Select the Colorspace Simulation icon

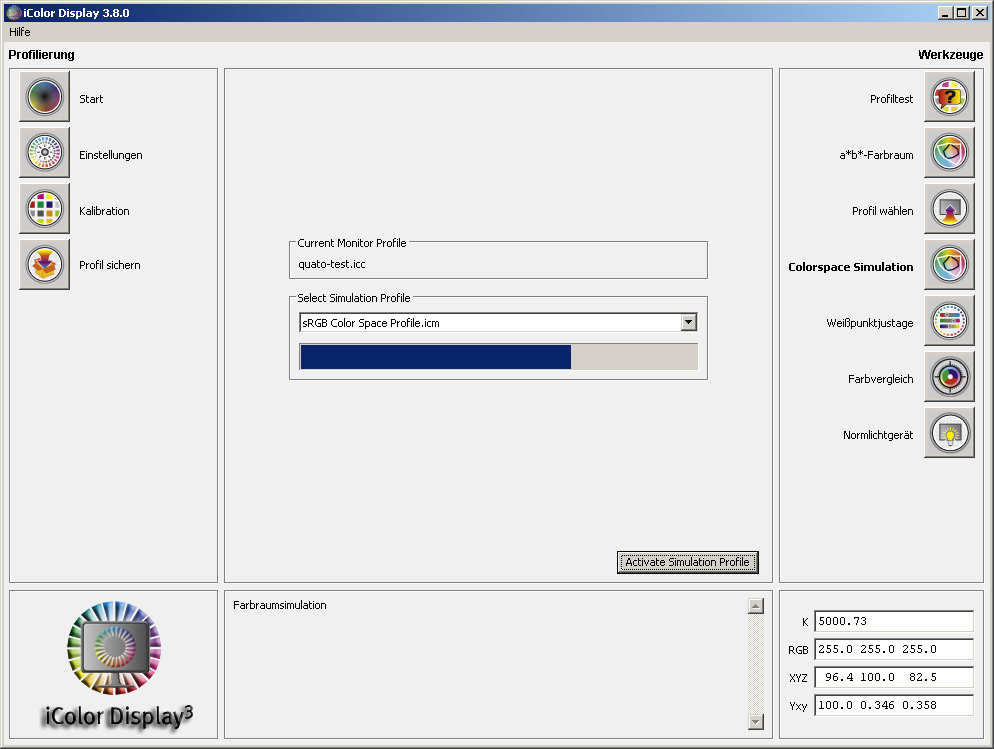tap(949, 264)
